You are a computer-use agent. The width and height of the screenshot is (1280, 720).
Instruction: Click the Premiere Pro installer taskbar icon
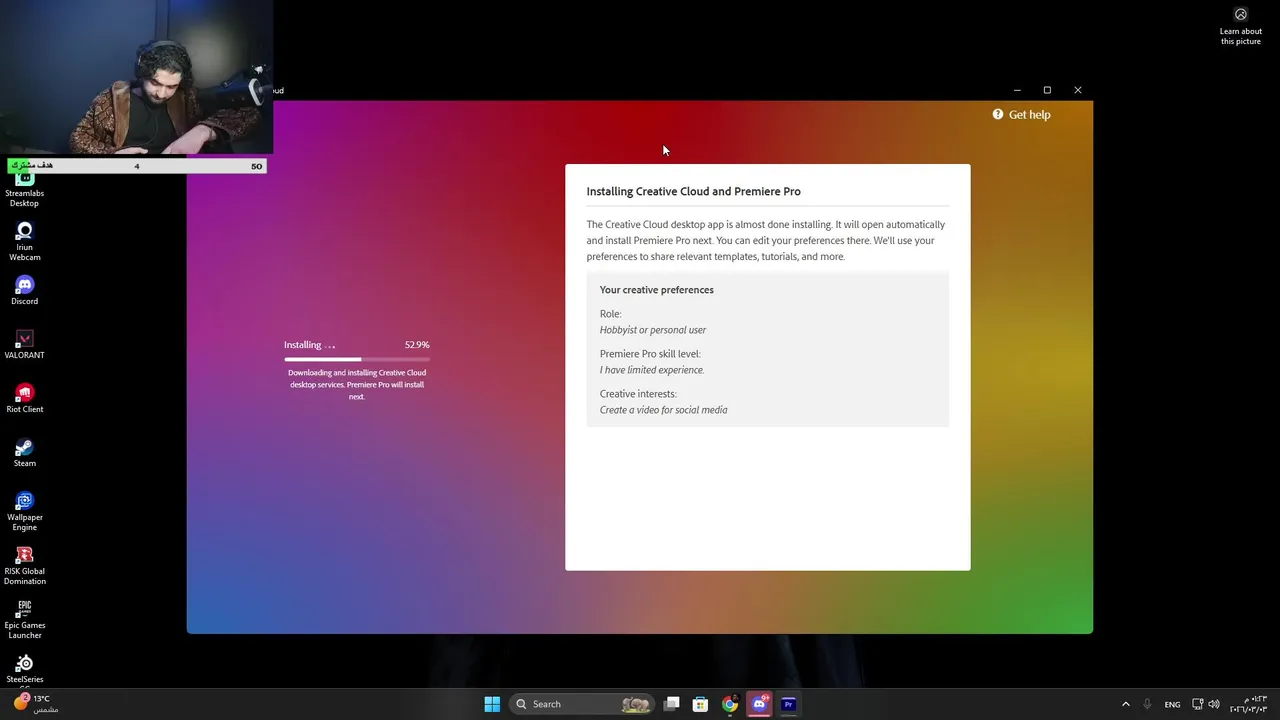(x=788, y=704)
